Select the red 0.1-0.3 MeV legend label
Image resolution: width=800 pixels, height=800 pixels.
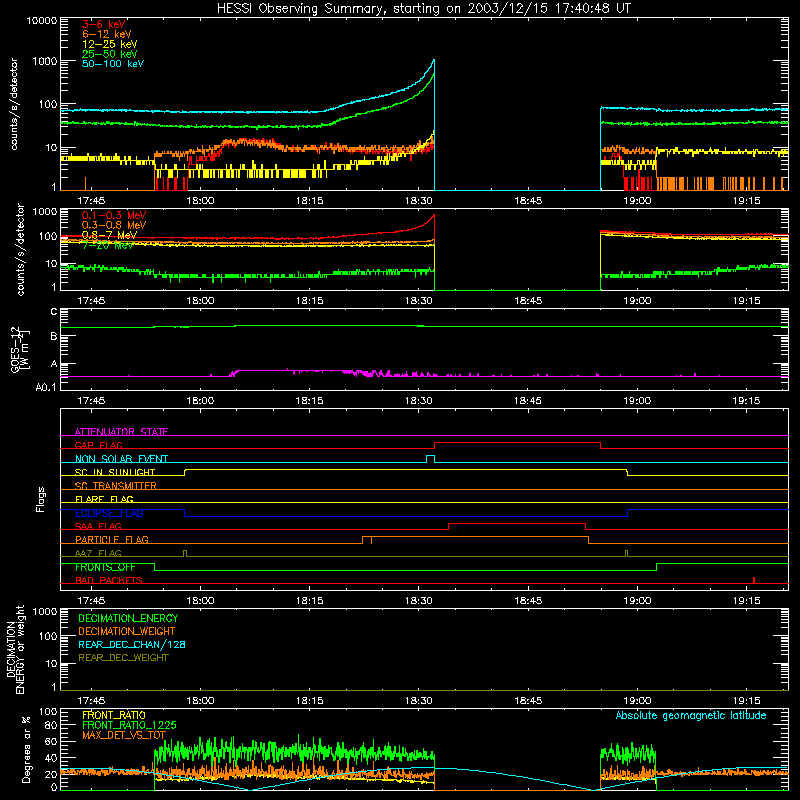(x=114, y=215)
